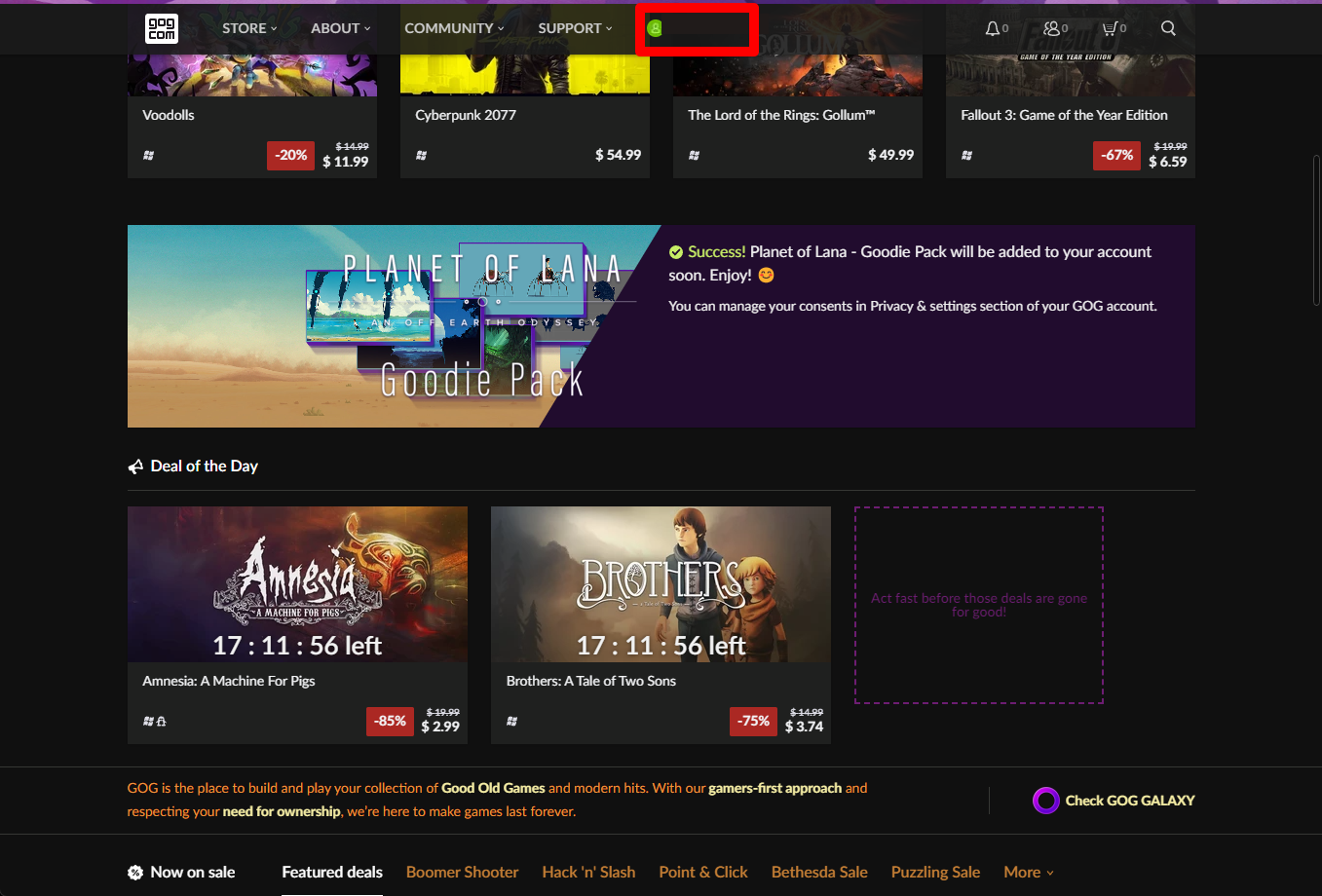Click the $ 49.99 price of Gollum
Screen dimensions: 1322x896
[x=891, y=155]
